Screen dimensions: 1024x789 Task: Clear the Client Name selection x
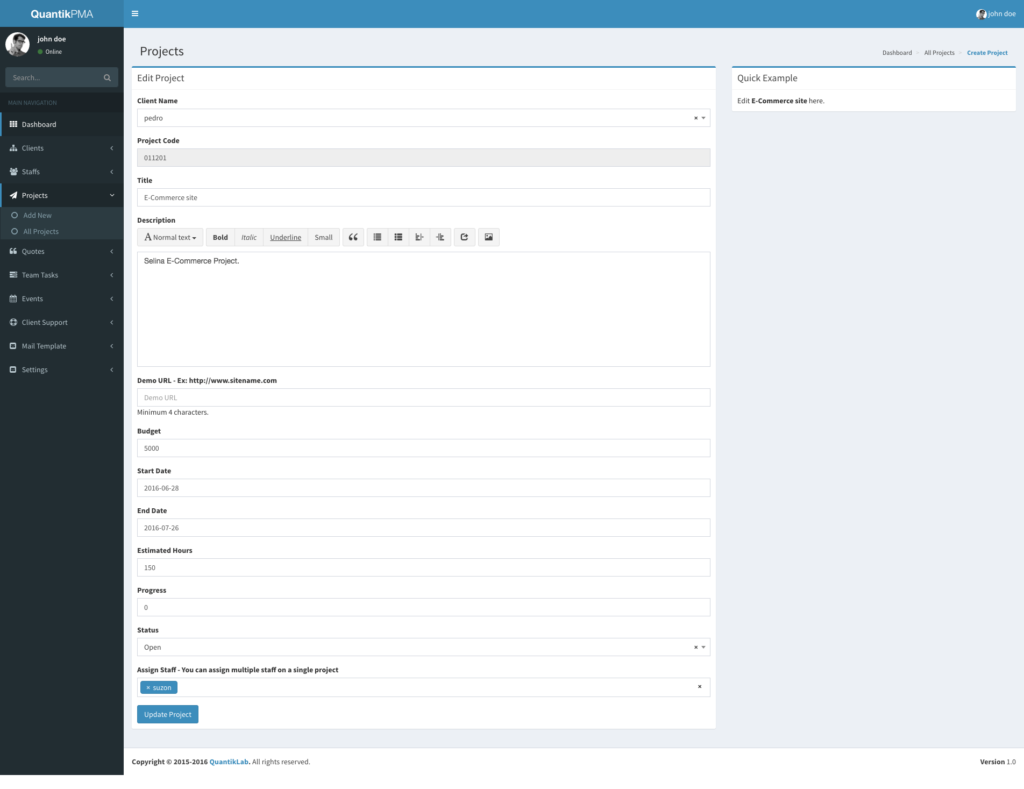(x=696, y=118)
